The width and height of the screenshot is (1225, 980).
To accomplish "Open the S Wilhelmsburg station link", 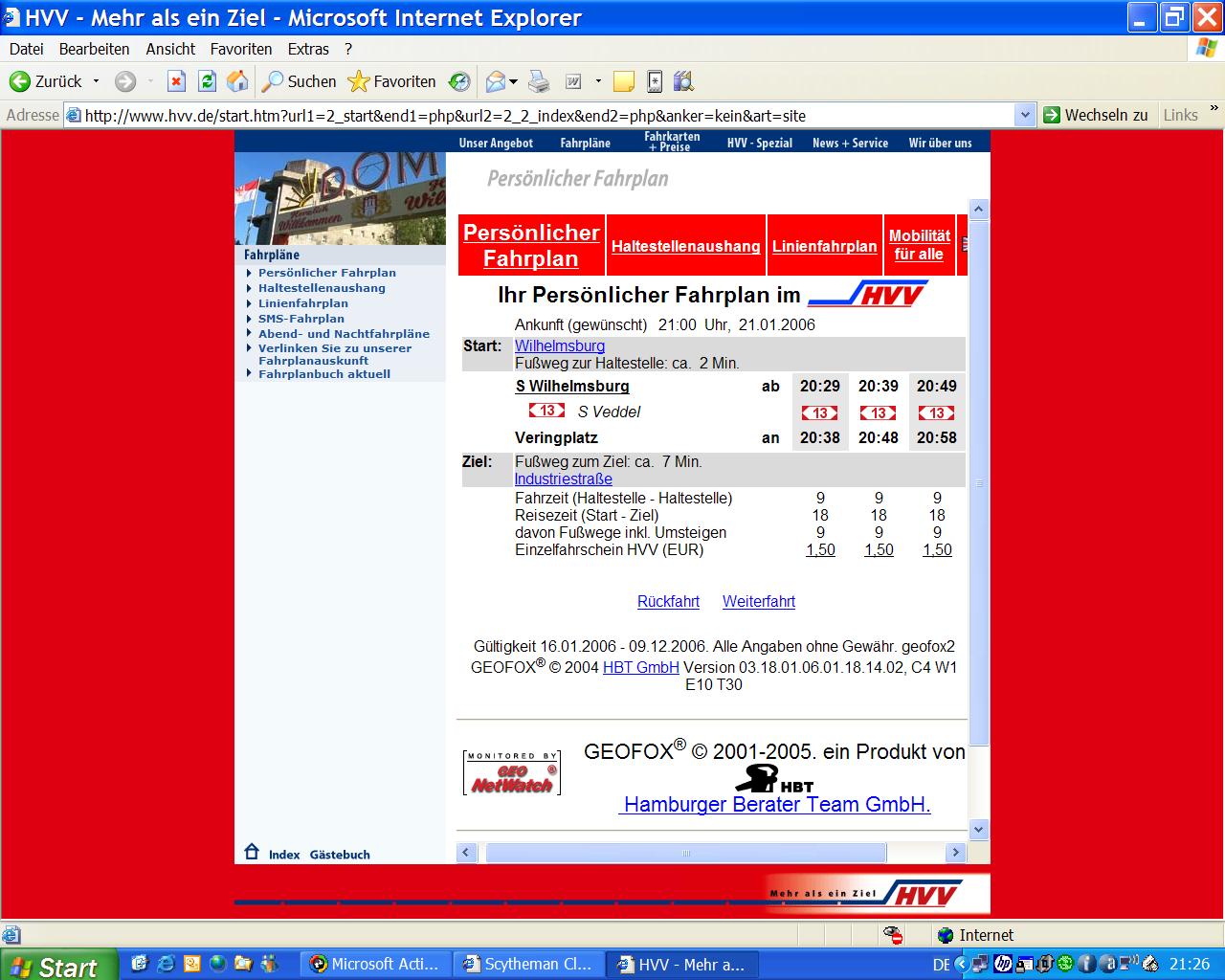I will 572,386.
